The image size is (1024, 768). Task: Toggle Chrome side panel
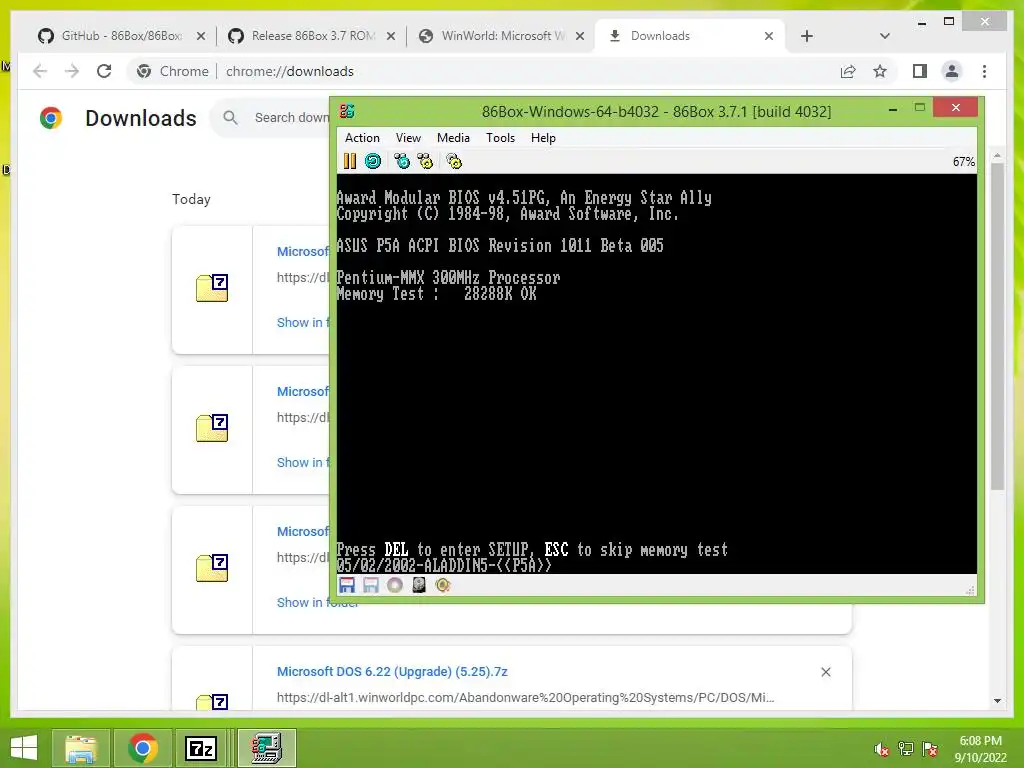pyautogui.click(x=920, y=71)
